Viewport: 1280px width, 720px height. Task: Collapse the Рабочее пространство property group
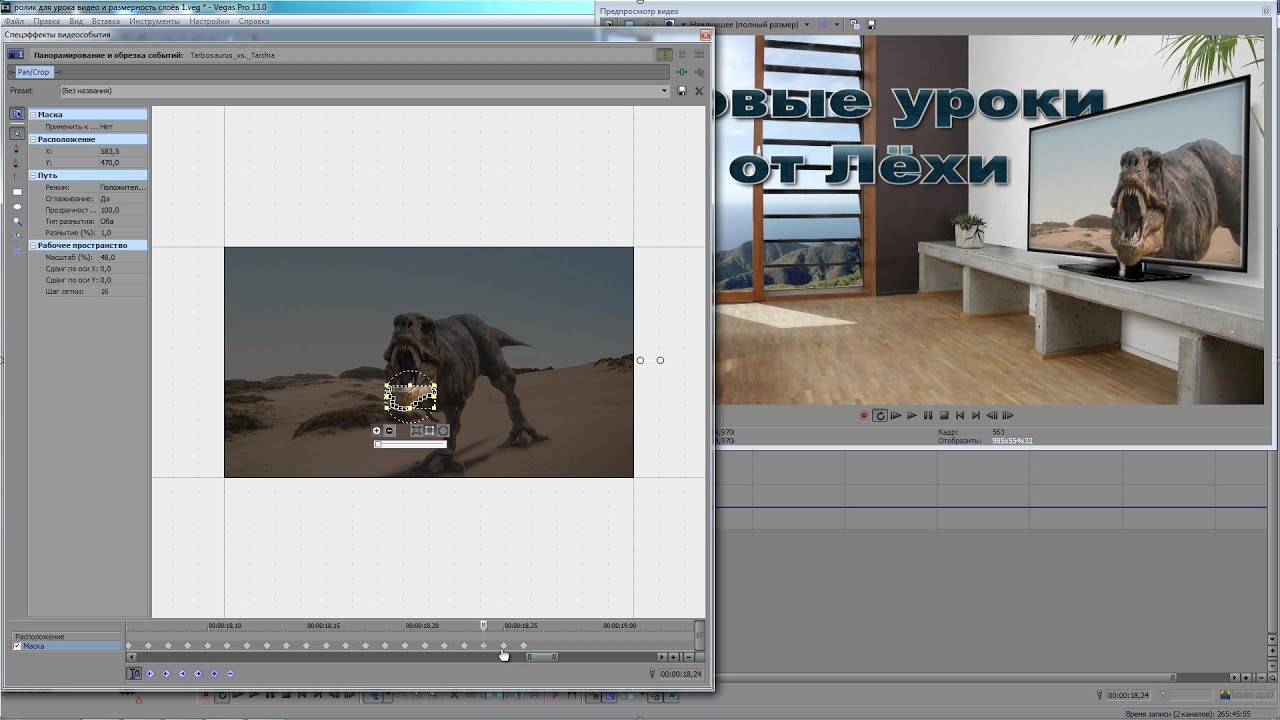click(x=33, y=245)
